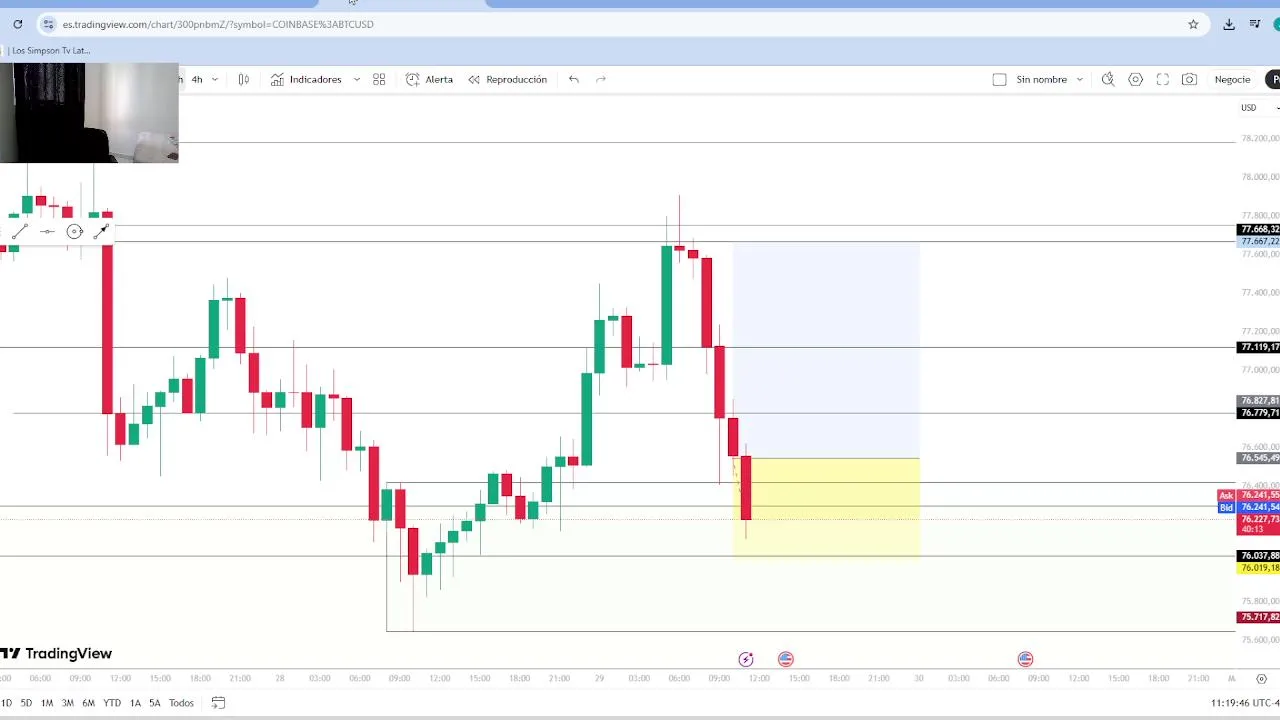The width and height of the screenshot is (1280, 720).
Task: Click the second US flag economic event marker
Action: point(1025,659)
